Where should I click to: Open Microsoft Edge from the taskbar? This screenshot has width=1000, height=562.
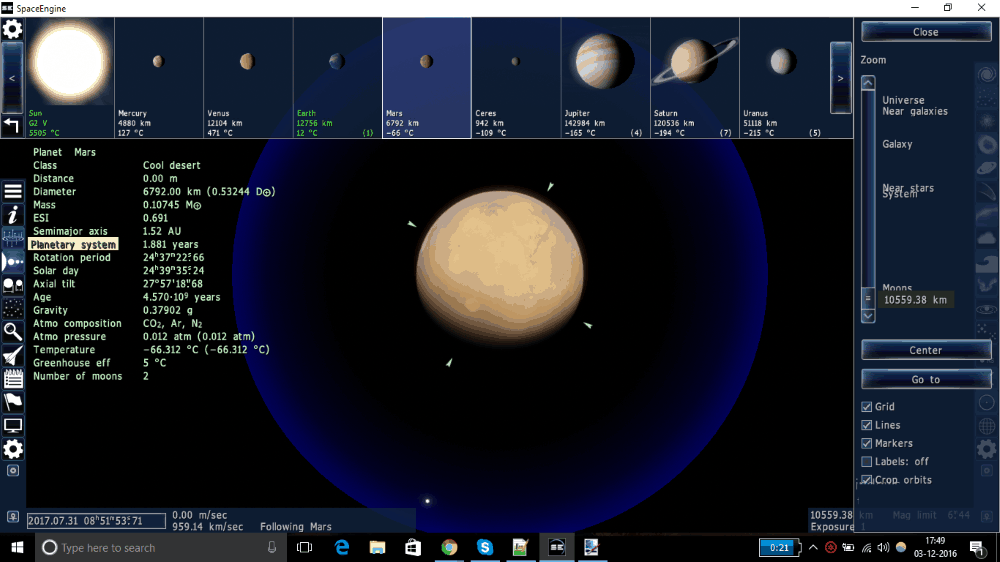click(x=342, y=547)
